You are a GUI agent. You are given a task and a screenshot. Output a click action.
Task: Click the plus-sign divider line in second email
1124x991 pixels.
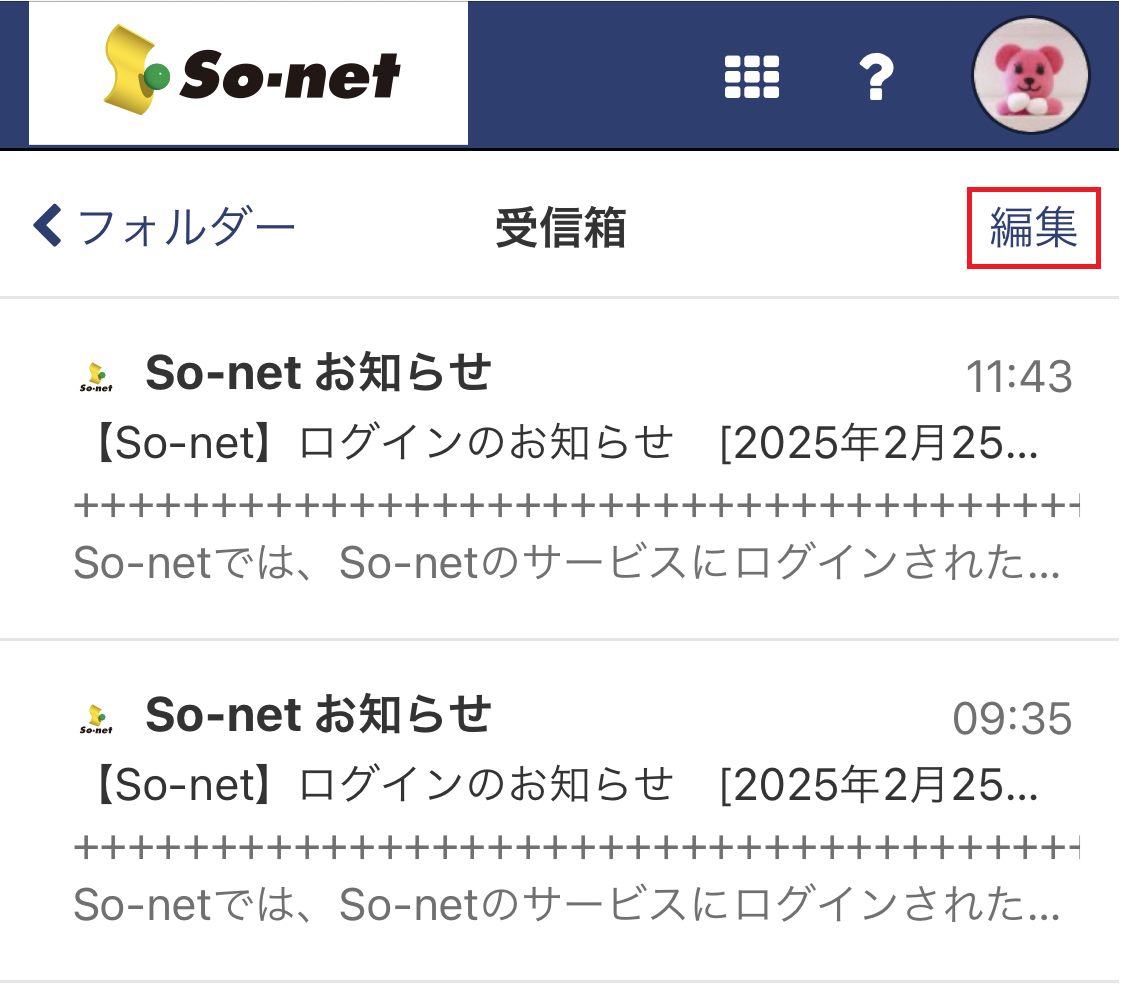click(576, 847)
